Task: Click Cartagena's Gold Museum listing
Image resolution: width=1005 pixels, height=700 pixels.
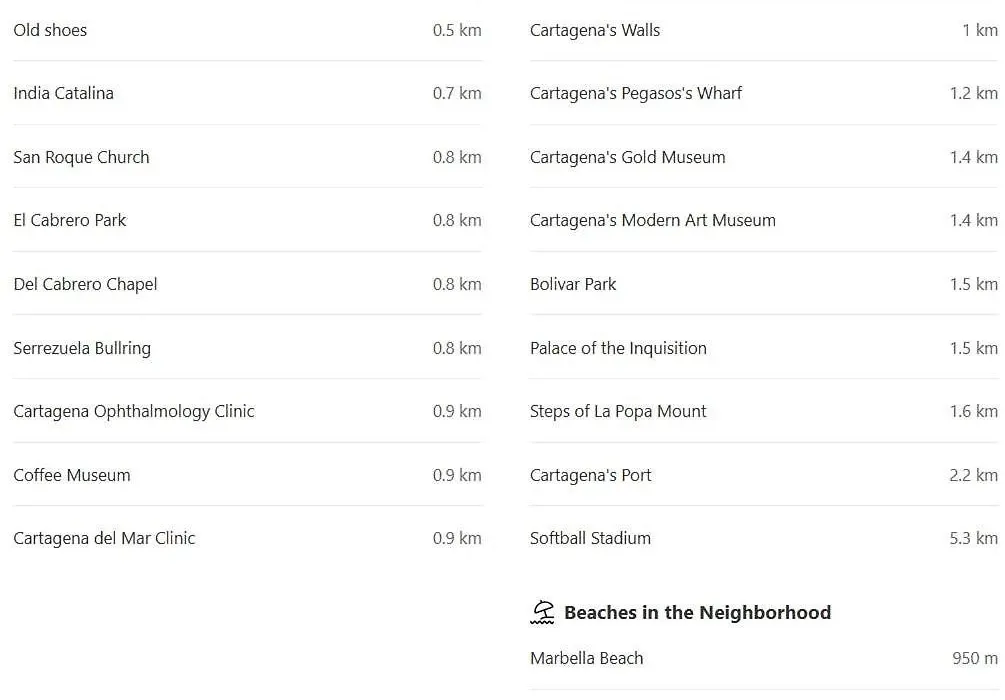Action: 763,157
